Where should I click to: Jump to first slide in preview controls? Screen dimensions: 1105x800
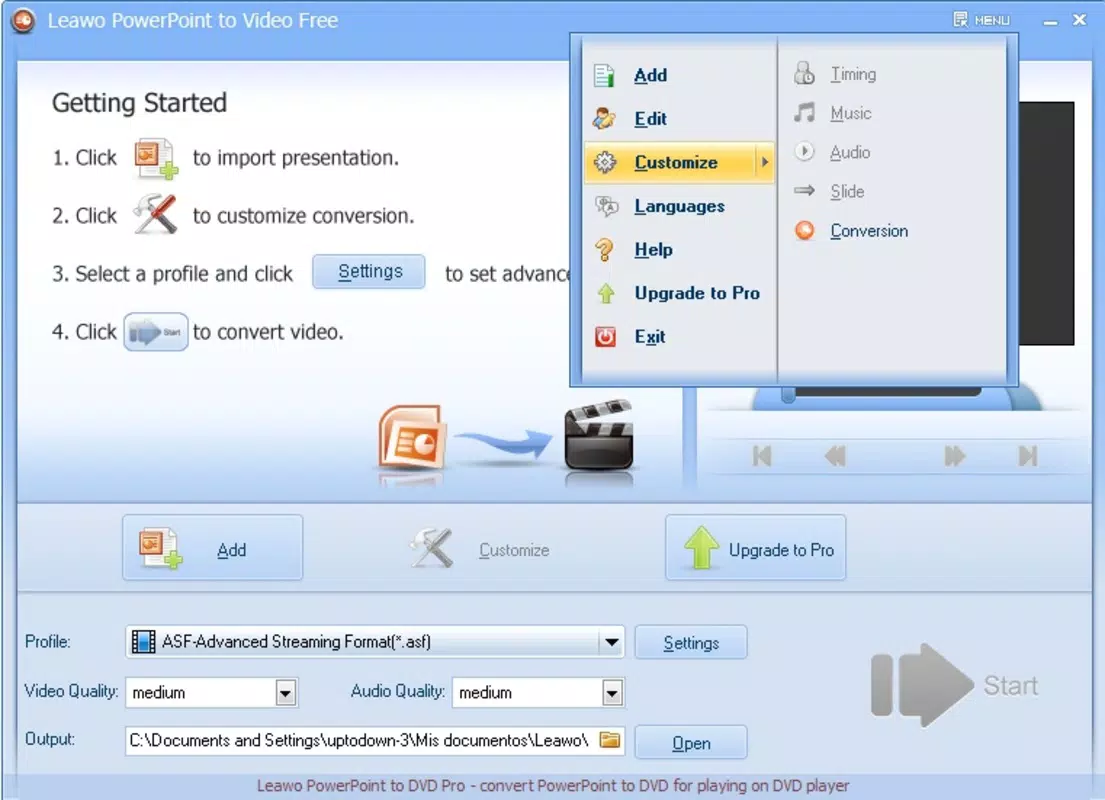(x=762, y=456)
